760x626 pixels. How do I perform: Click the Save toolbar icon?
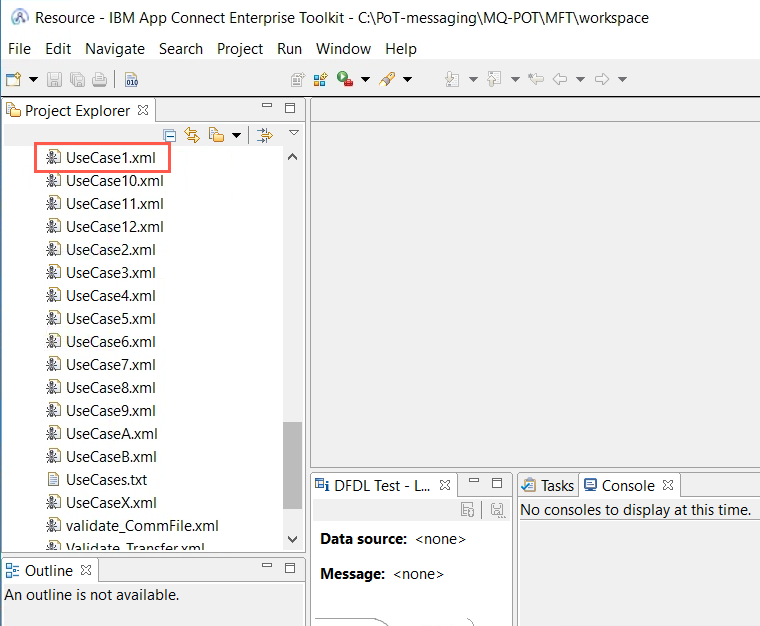coord(54,79)
